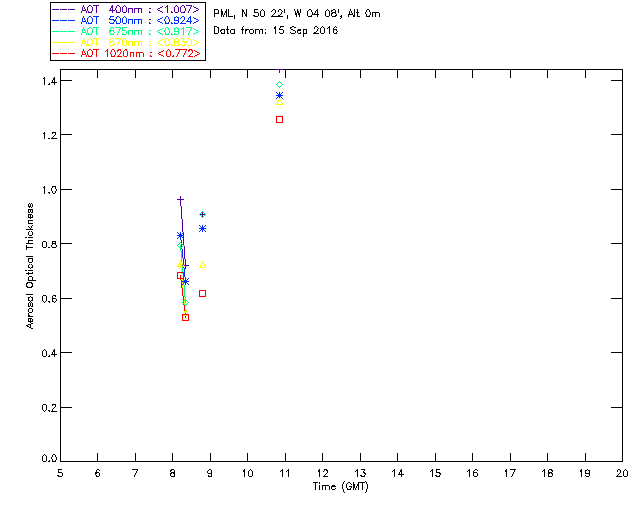Select the AOT 870nm legend entry

[x=127, y=42]
